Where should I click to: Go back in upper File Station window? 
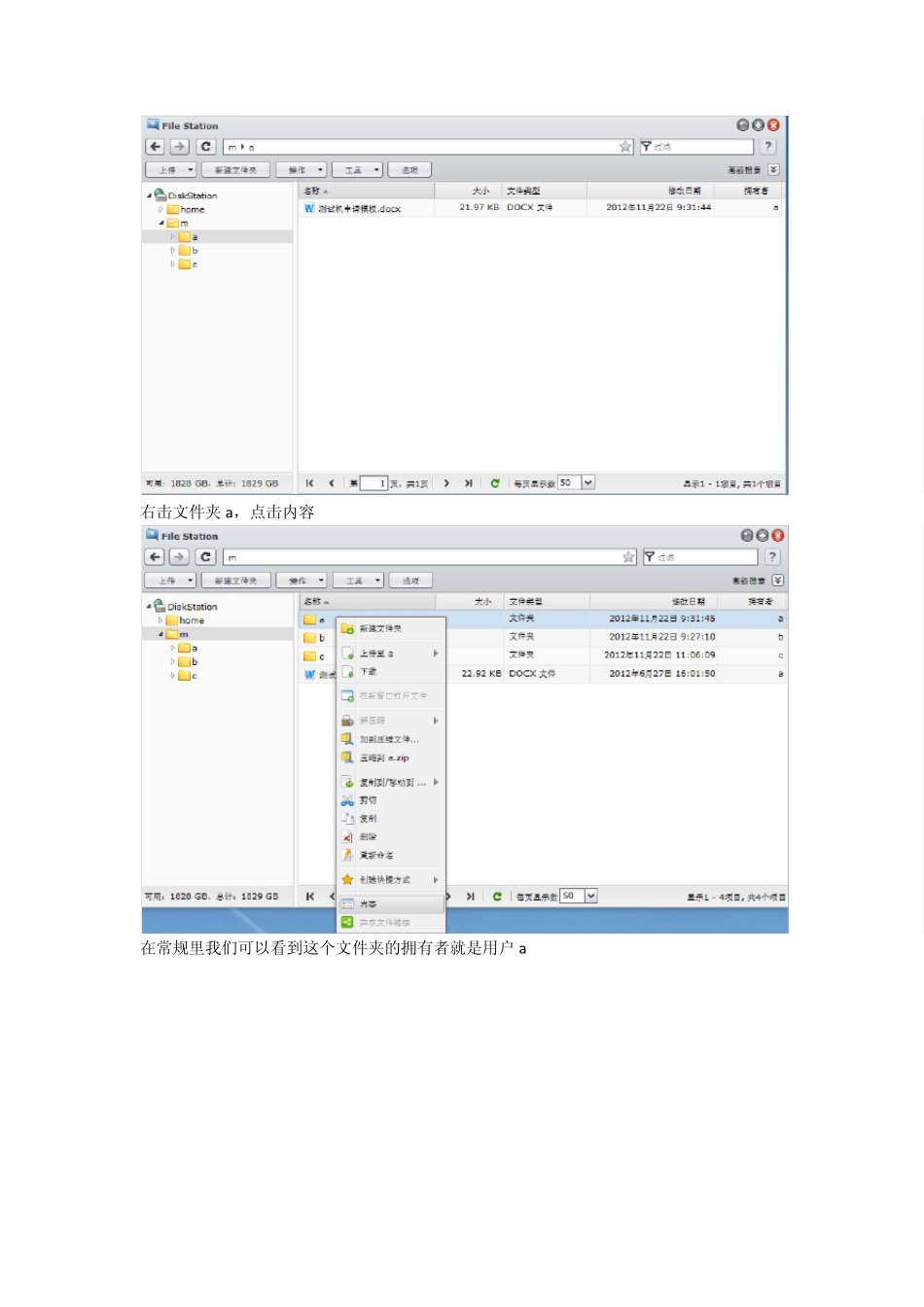(155, 147)
